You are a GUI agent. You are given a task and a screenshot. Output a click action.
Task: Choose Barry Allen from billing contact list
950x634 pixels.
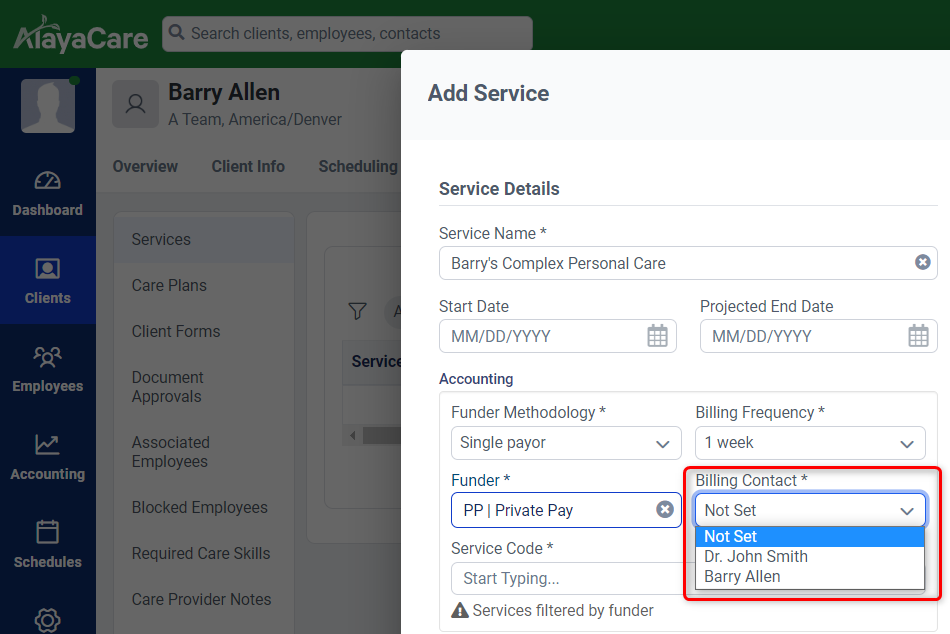pyautogui.click(x=742, y=577)
